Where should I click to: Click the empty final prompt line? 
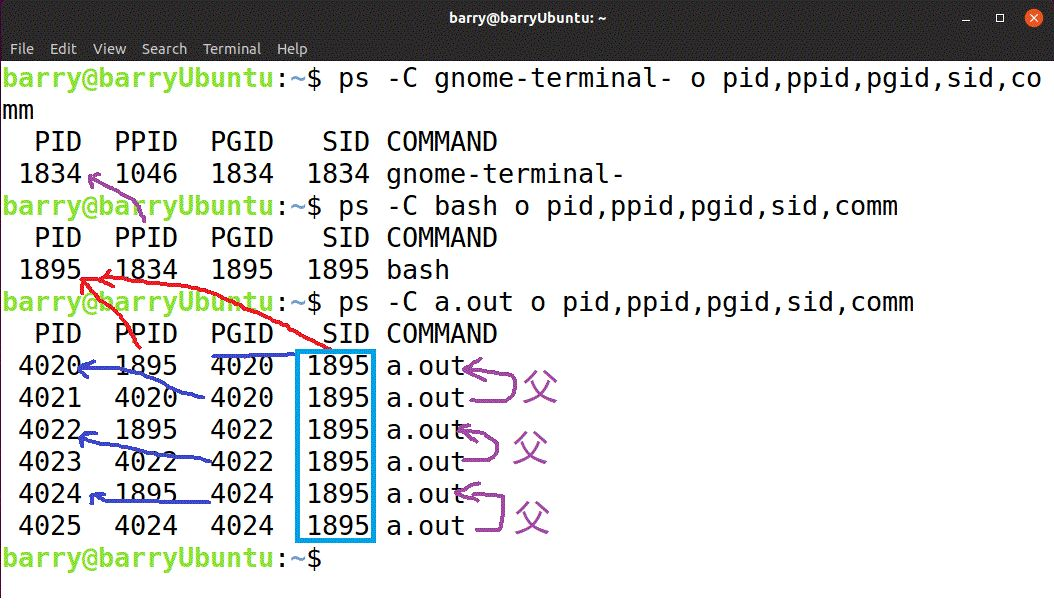[x=163, y=559]
